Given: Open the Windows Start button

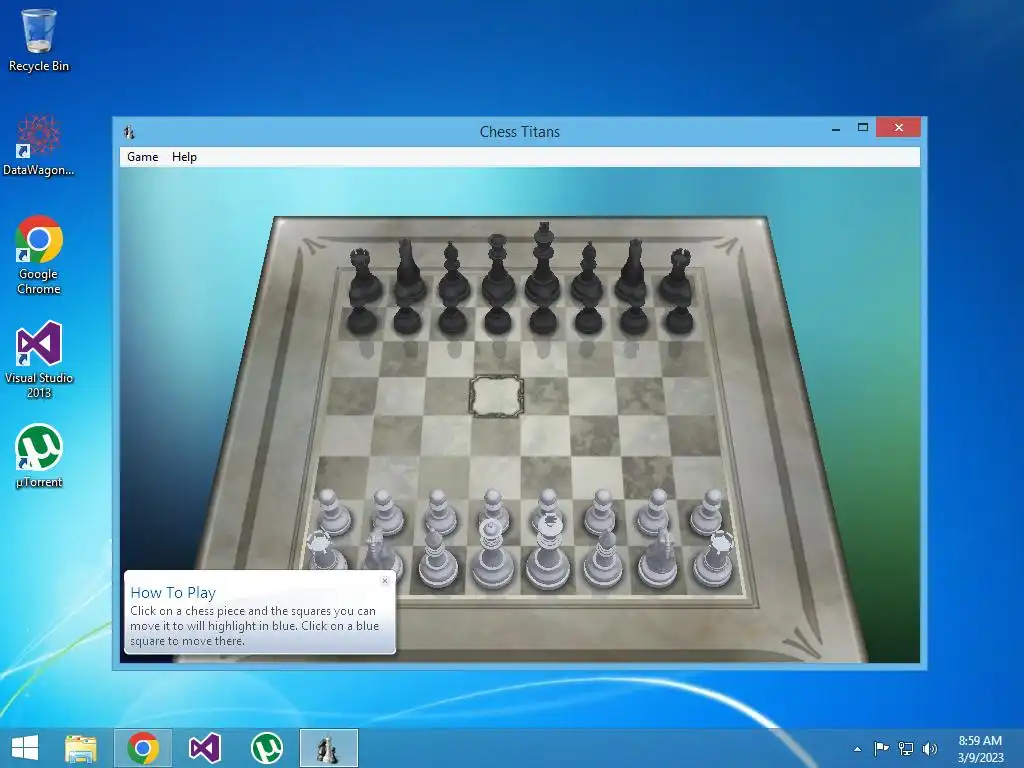Looking at the screenshot, I should coord(25,748).
